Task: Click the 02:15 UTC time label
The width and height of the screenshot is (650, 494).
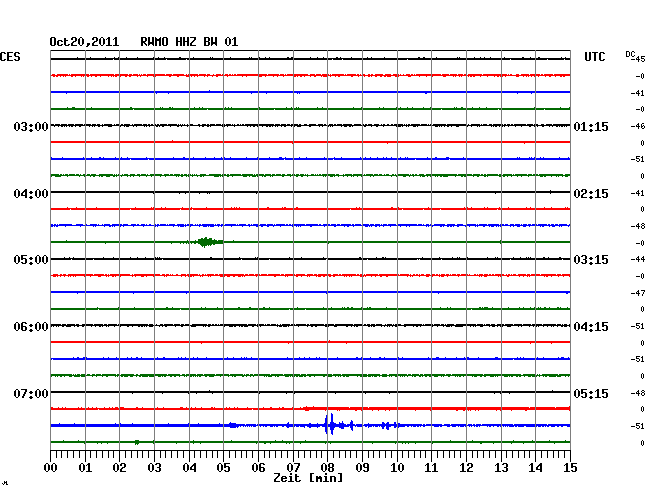Action: pyautogui.click(x=591, y=194)
